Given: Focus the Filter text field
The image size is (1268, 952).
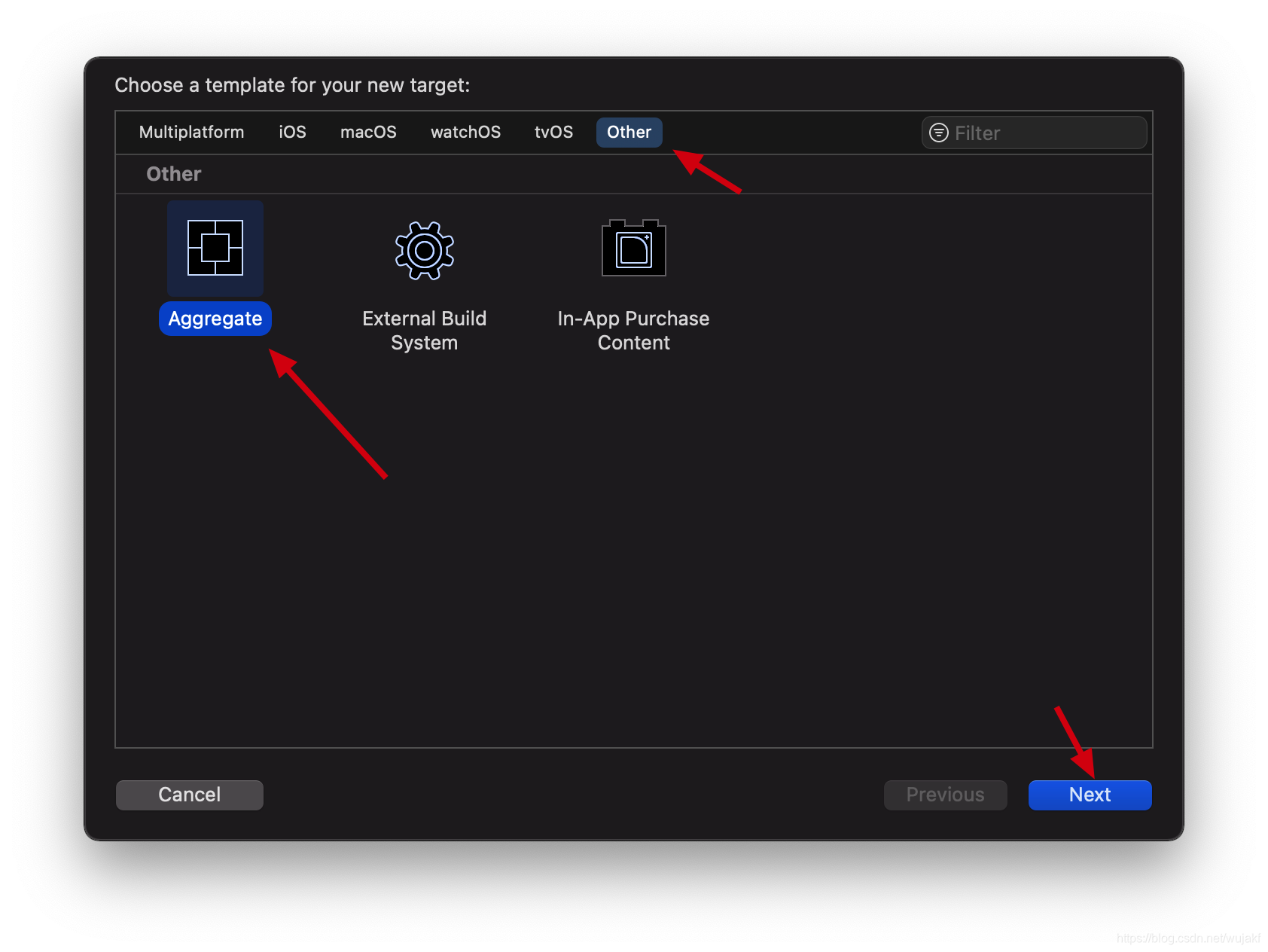Looking at the screenshot, I should [x=1034, y=133].
